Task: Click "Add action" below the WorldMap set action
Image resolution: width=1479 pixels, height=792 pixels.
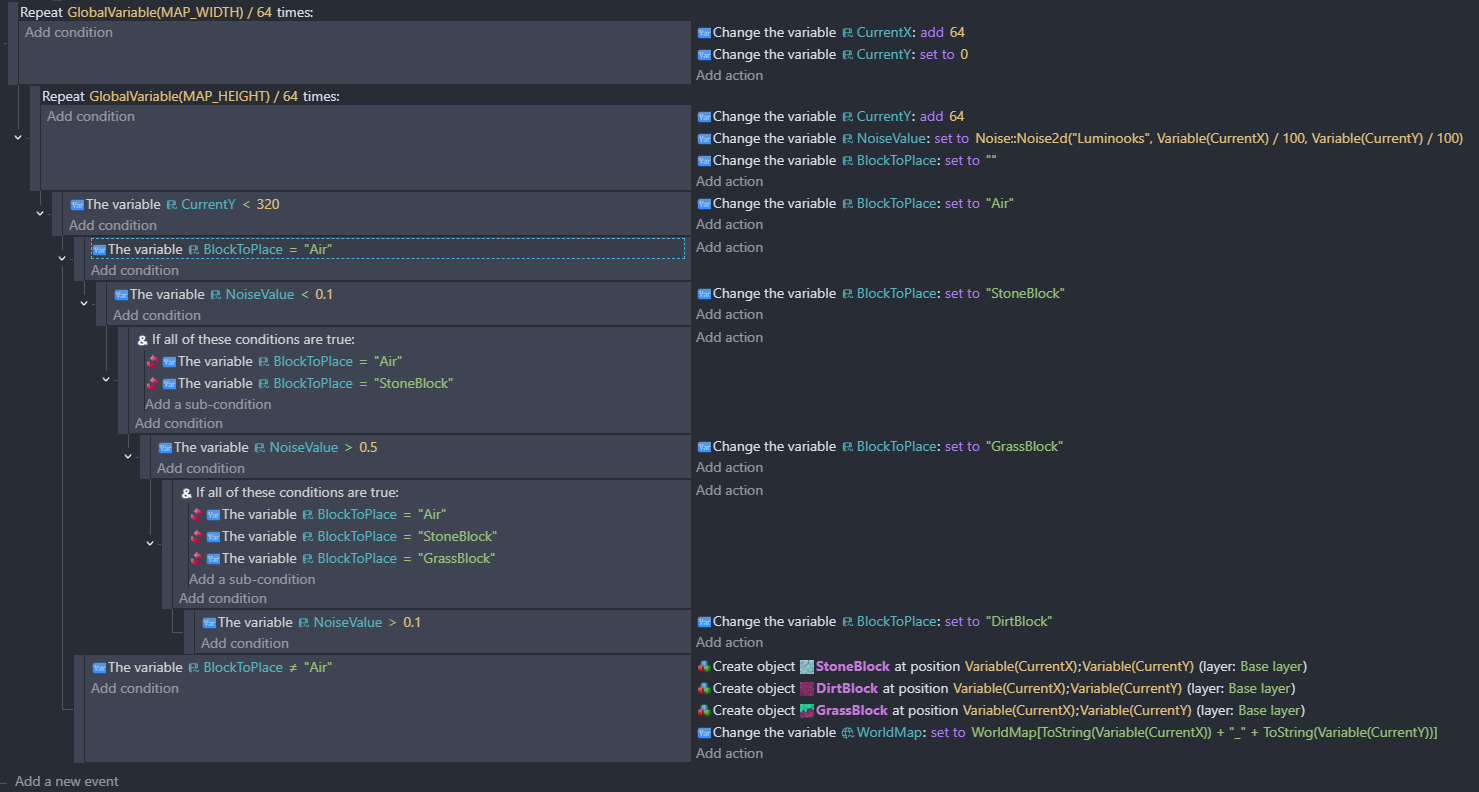Action: [729, 754]
